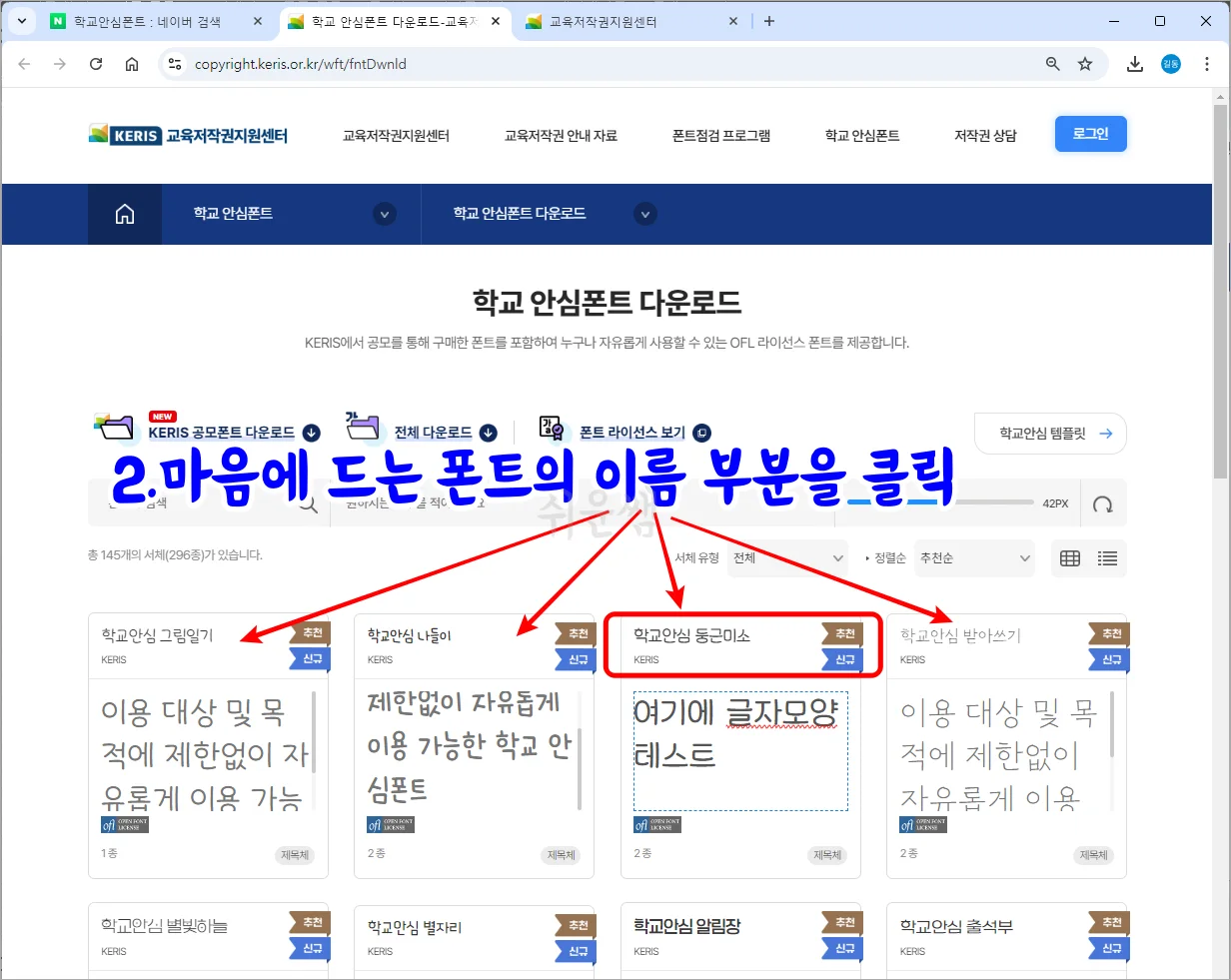
Task: Select the home icon in the navy navigation bar
Action: pyautogui.click(x=124, y=213)
